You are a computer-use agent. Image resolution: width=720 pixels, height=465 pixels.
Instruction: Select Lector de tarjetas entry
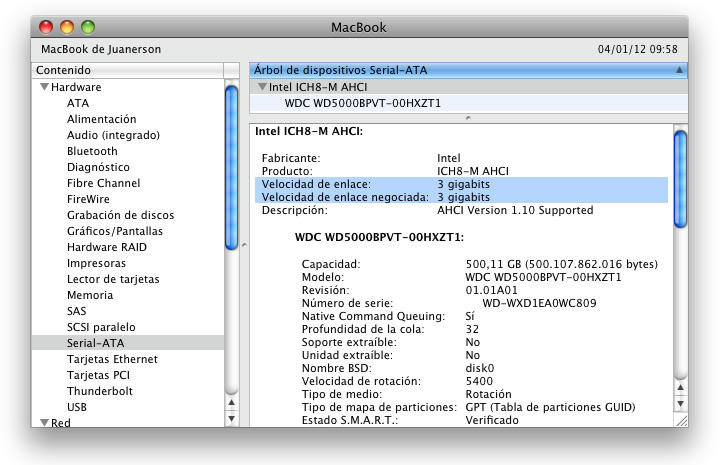click(x=113, y=279)
